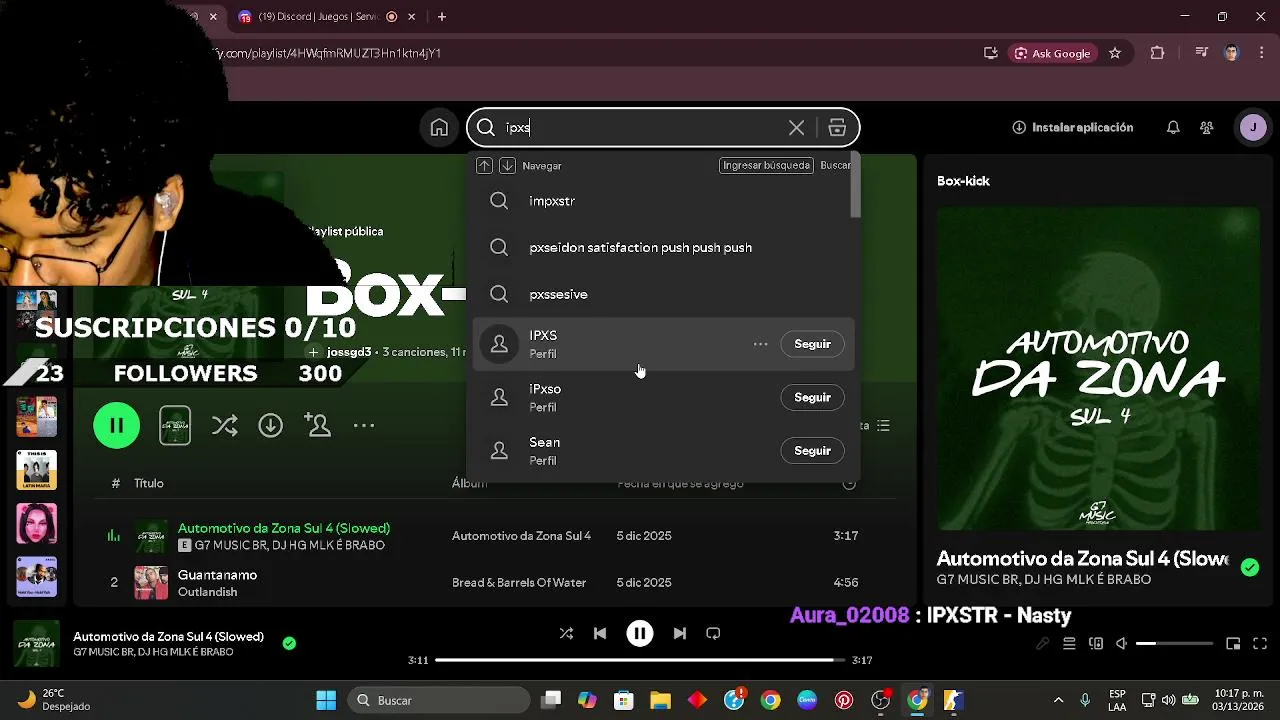Open Connect to a device icon
This screenshot has height=720, width=1280.
tap(1096, 644)
